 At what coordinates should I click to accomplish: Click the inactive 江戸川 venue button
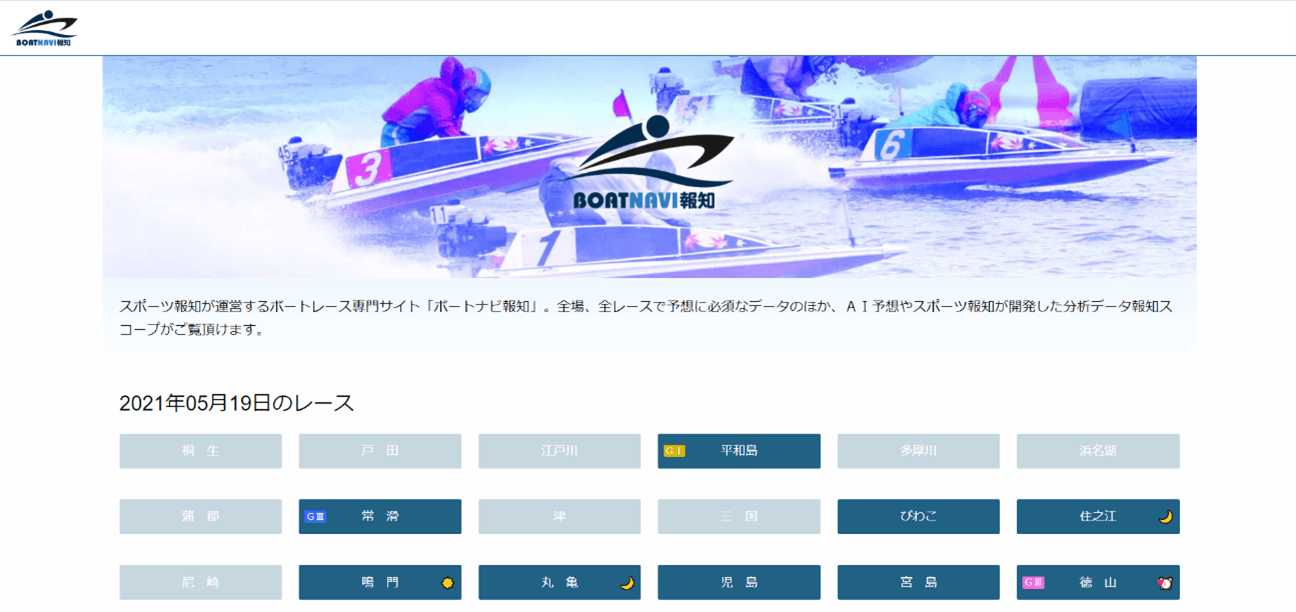coord(559,451)
